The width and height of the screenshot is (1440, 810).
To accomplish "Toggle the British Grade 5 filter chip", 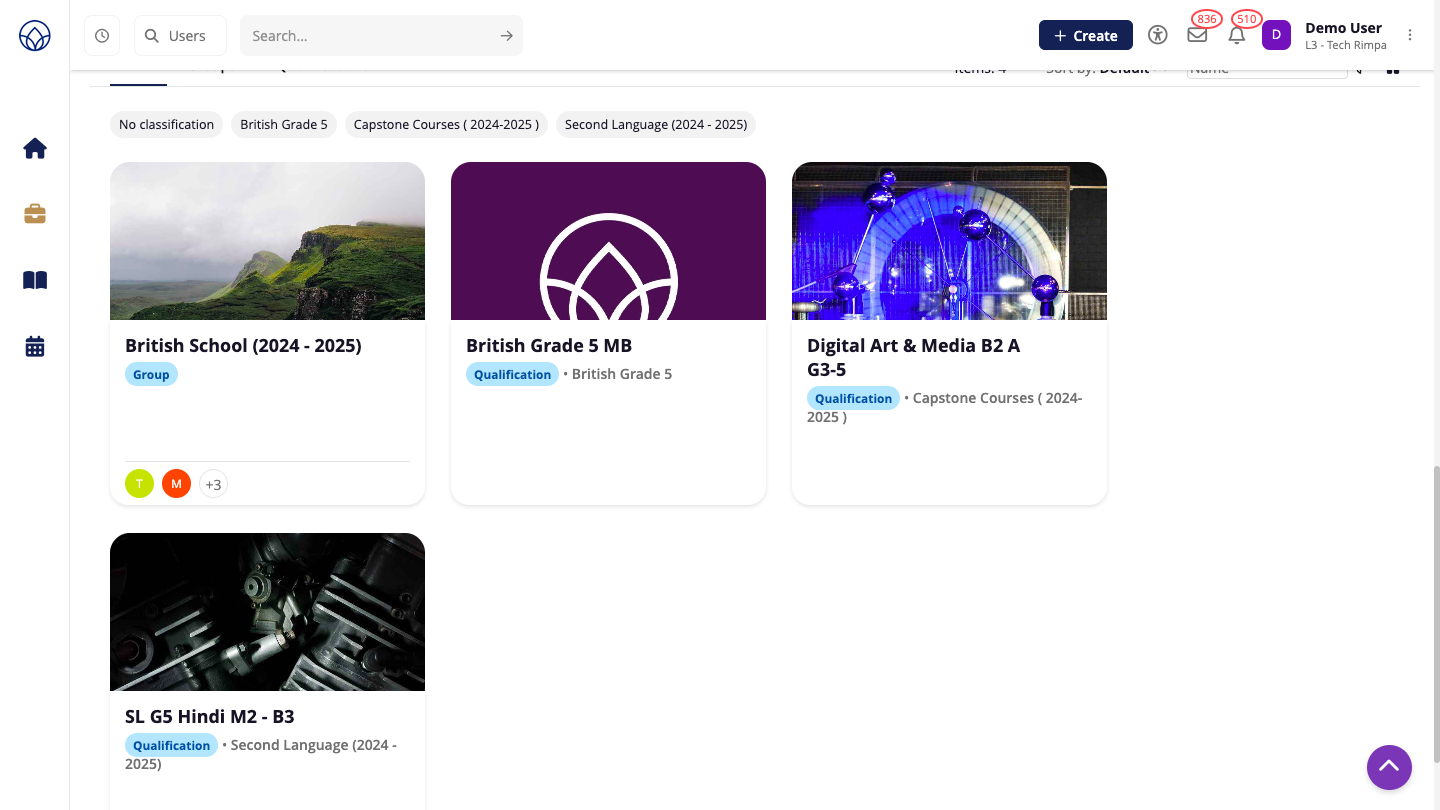I will coord(284,125).
